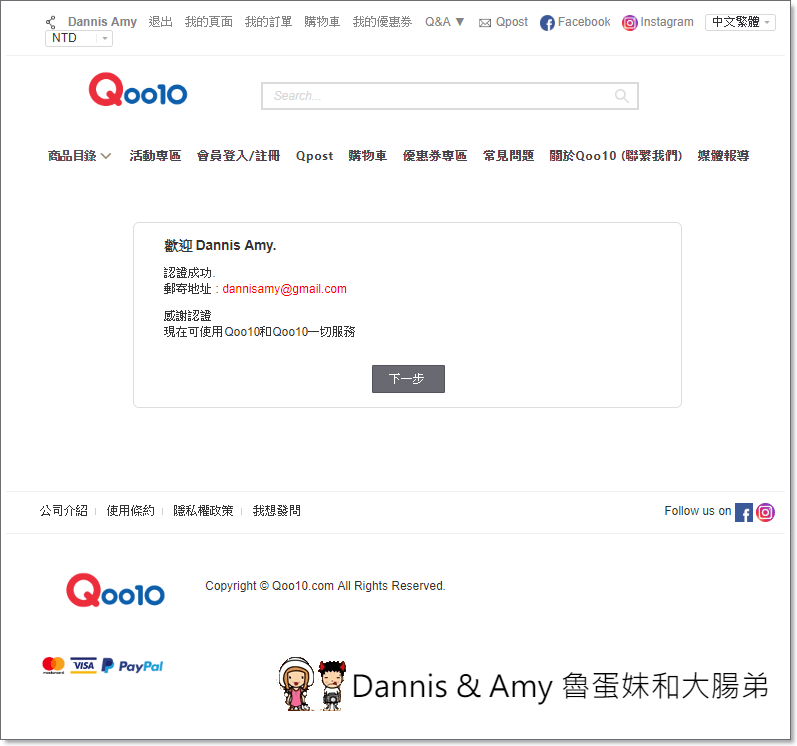Open 使用條約 footer link

(x=131, y=510)
